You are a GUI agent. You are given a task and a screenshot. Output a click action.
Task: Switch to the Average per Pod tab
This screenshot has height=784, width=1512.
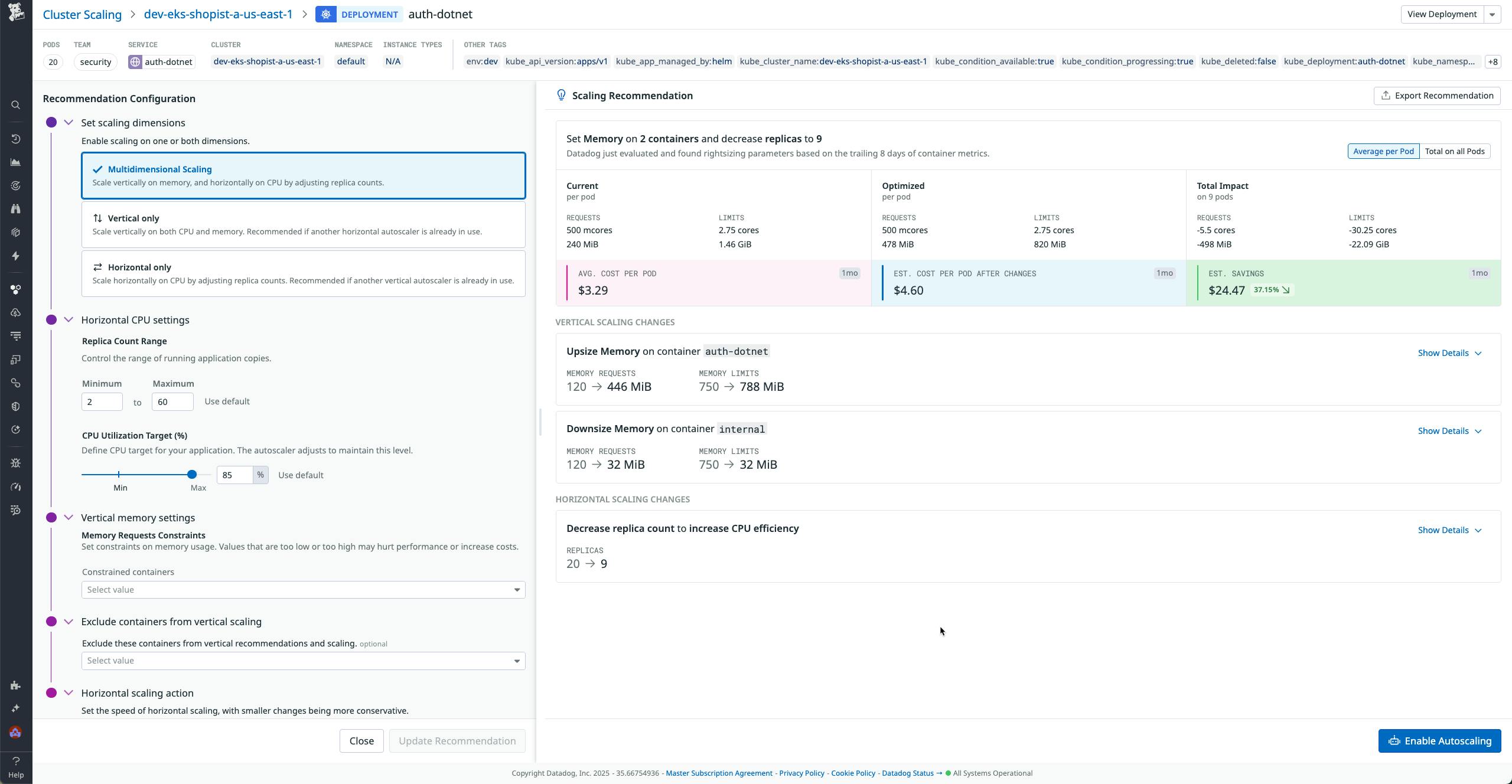pos(1383,151)
